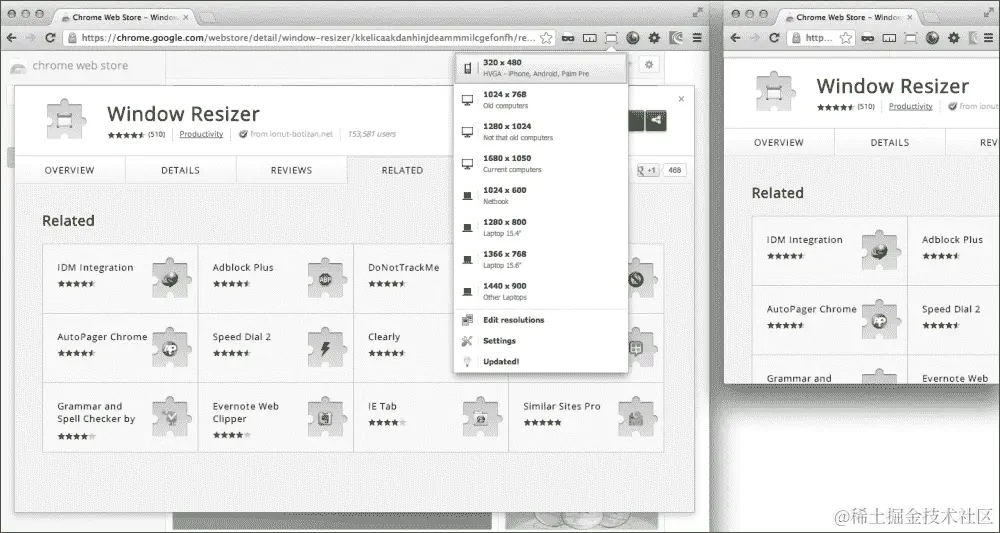Open IDM Integration card in right window
Screen dimensions: 1000x533
pos(830,251)
